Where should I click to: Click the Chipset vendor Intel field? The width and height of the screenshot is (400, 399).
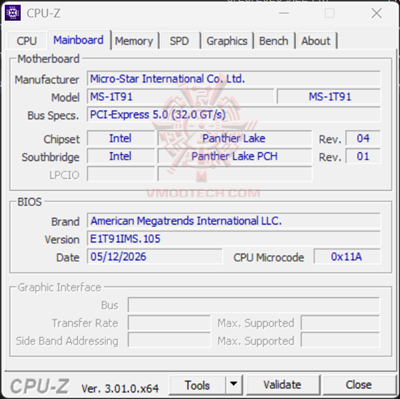click(121, 138)
